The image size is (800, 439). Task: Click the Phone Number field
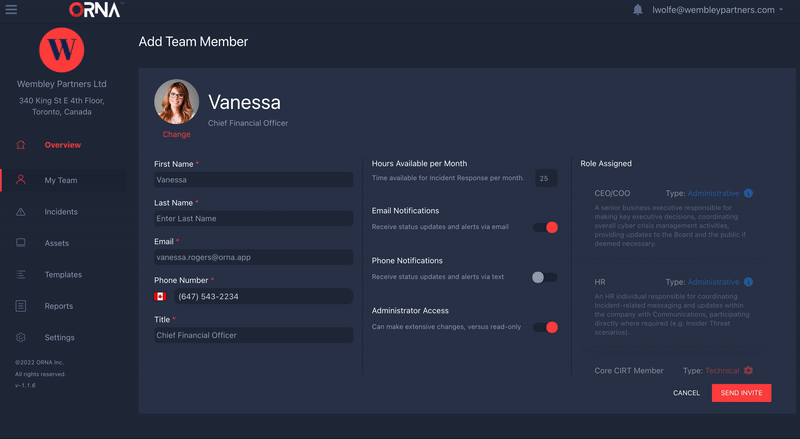point(263,297)
